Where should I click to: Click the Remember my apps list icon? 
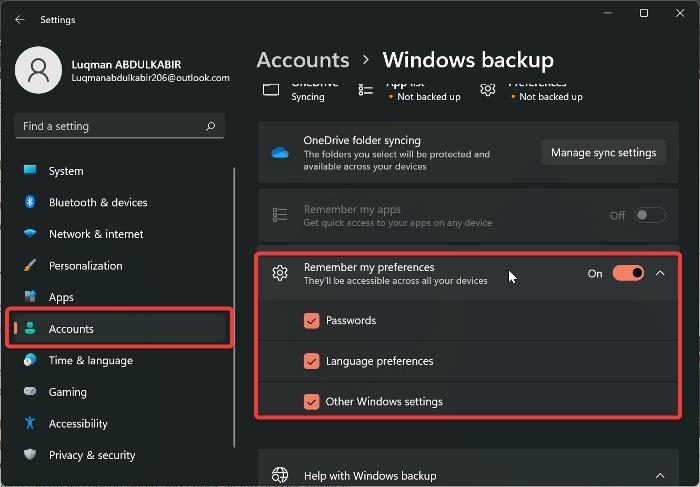[x=280, y=215]
